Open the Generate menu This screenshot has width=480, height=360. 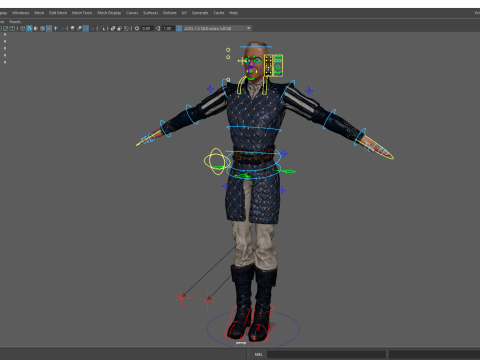[200, 13]
